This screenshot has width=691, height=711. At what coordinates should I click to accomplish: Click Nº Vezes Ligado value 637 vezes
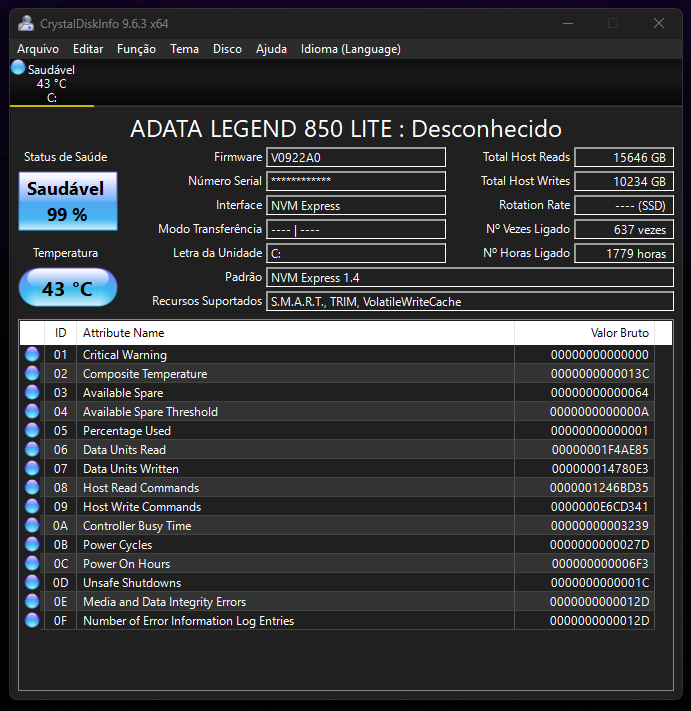[624, 229]
